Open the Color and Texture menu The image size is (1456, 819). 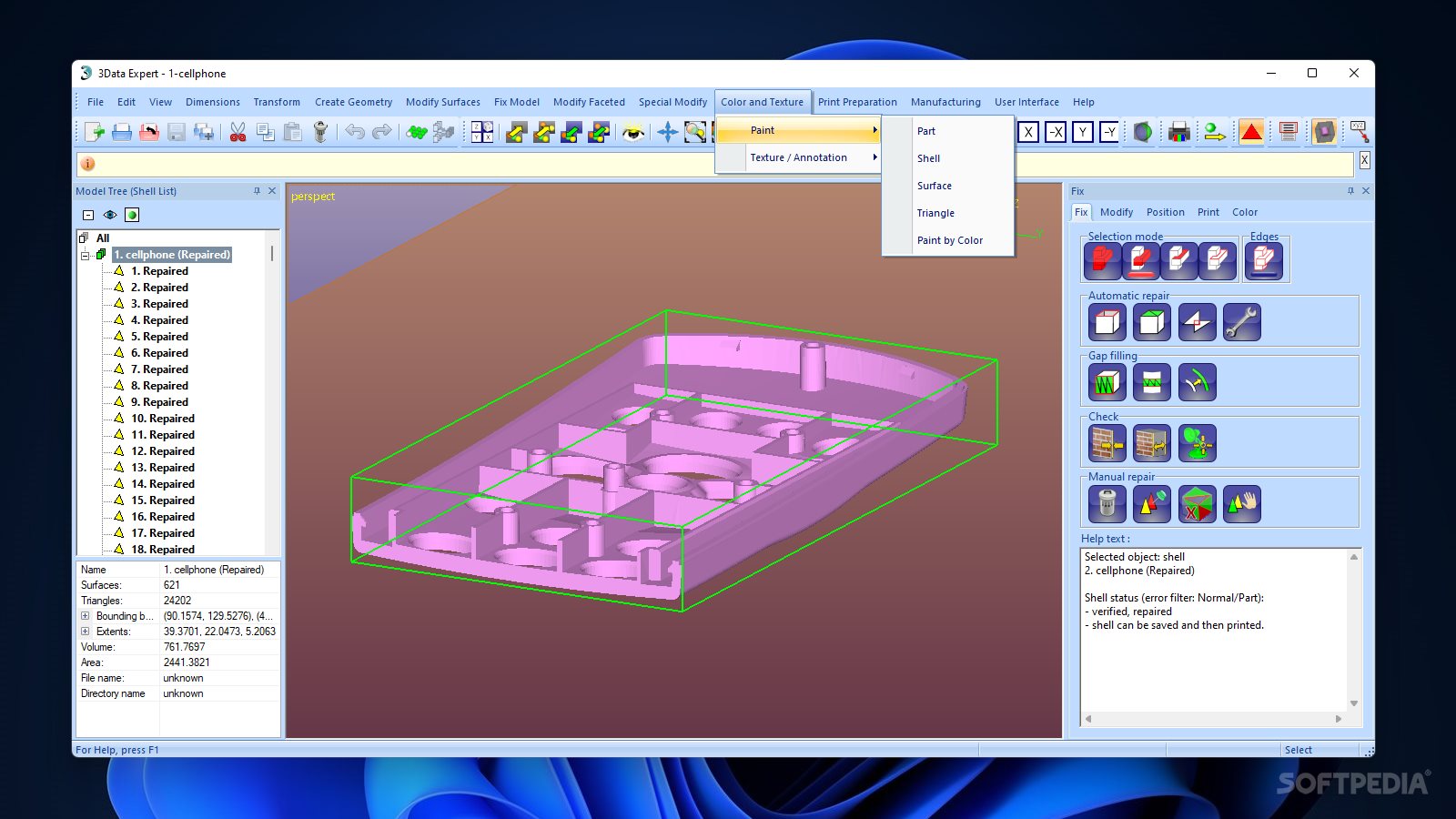point(762,102)
